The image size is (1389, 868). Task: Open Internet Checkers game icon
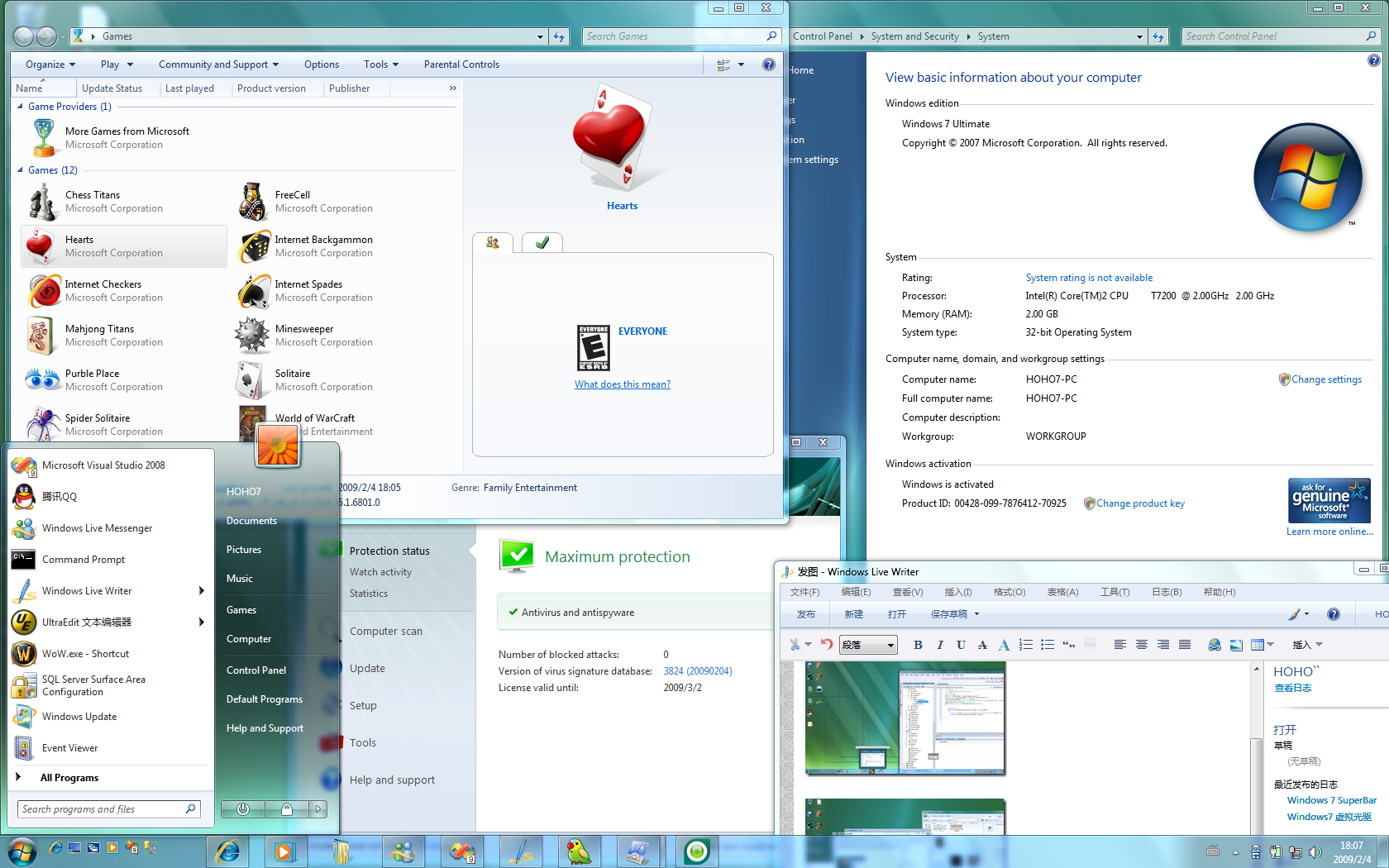[43, 291]
